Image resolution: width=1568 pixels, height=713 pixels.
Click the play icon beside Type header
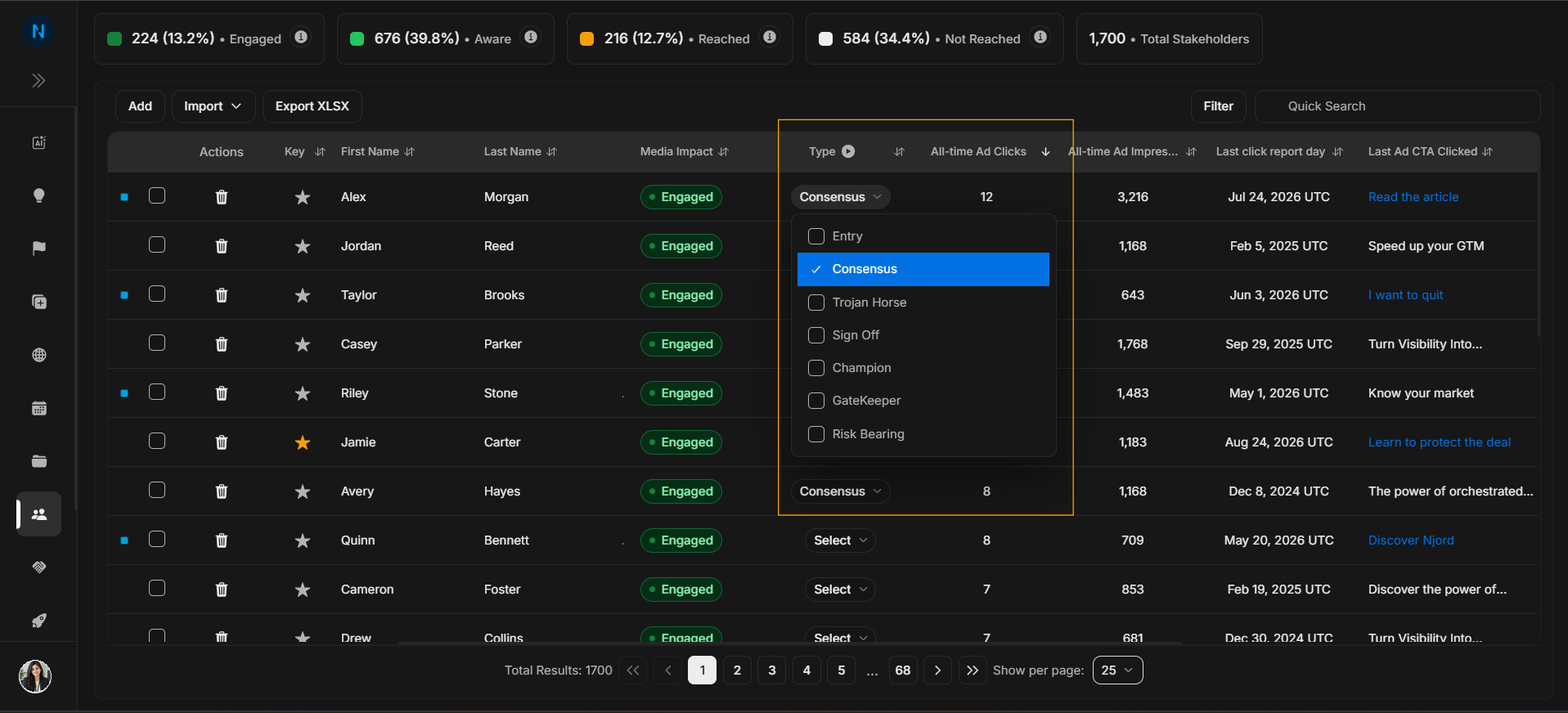pyautogui.click(x=848, y=151)
